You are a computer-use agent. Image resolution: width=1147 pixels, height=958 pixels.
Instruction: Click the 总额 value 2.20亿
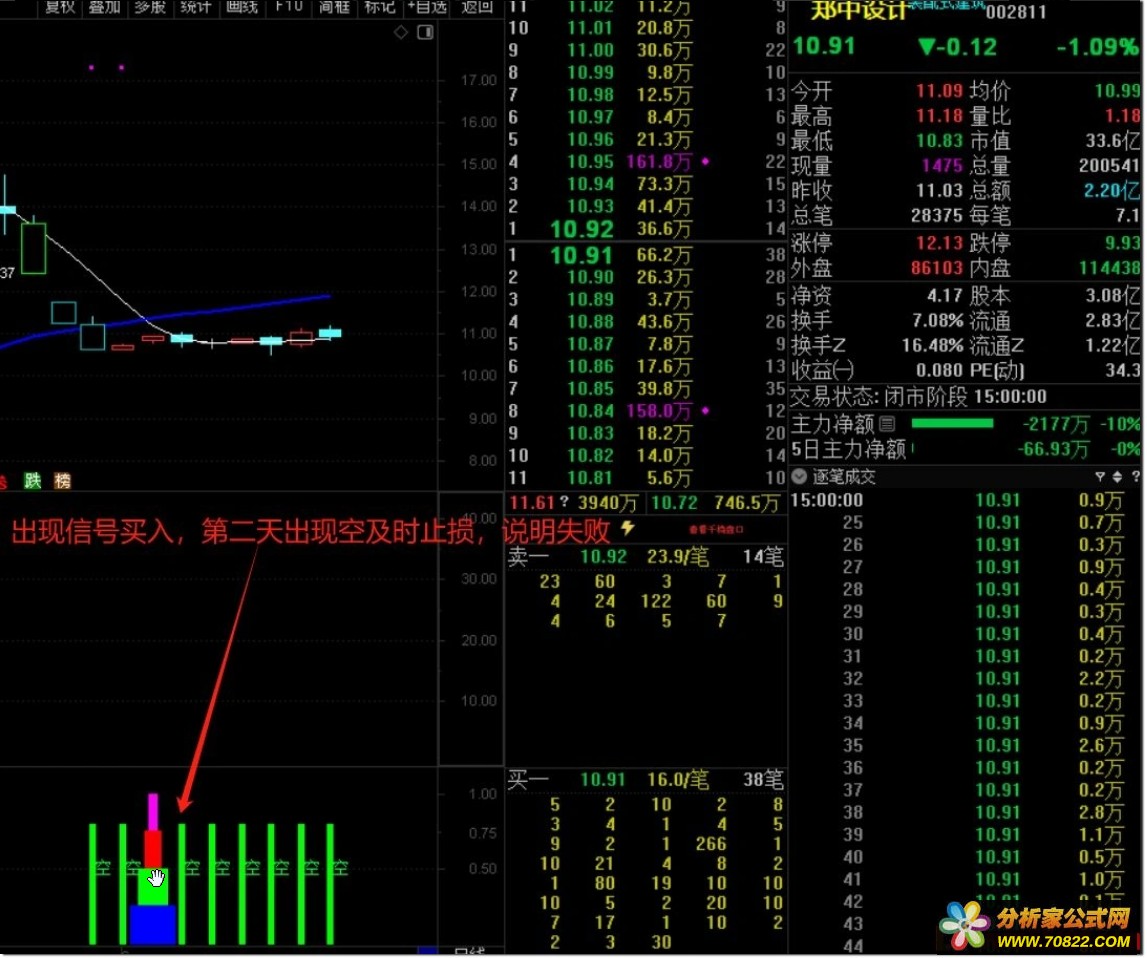pos(1111,191)
